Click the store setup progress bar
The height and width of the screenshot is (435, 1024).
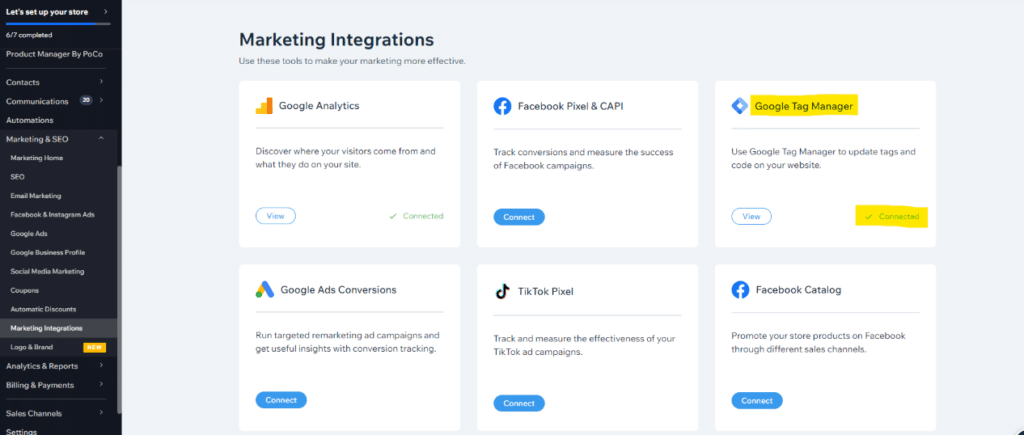(x=58, y=24)
